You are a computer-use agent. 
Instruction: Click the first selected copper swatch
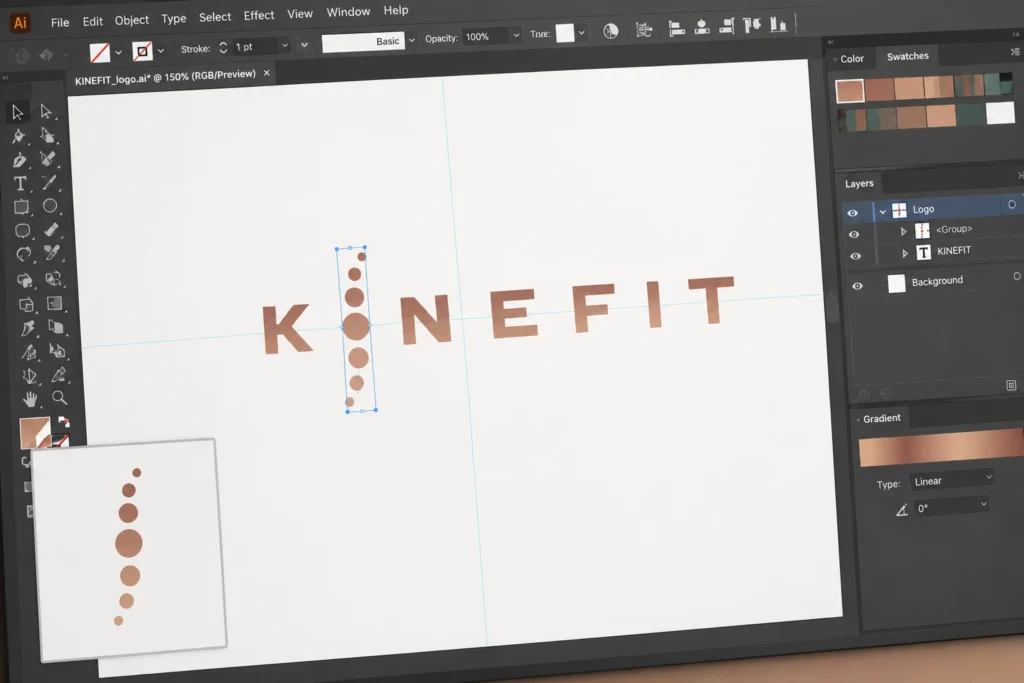tap(850, 91)
